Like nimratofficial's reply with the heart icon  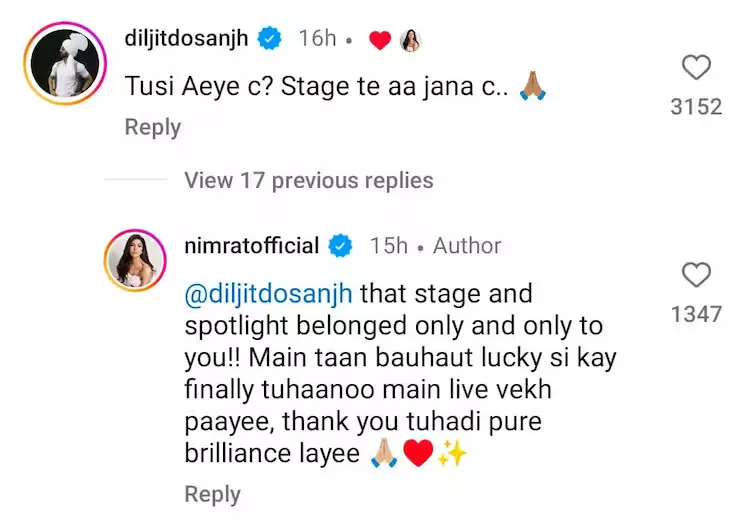point(696,275)
